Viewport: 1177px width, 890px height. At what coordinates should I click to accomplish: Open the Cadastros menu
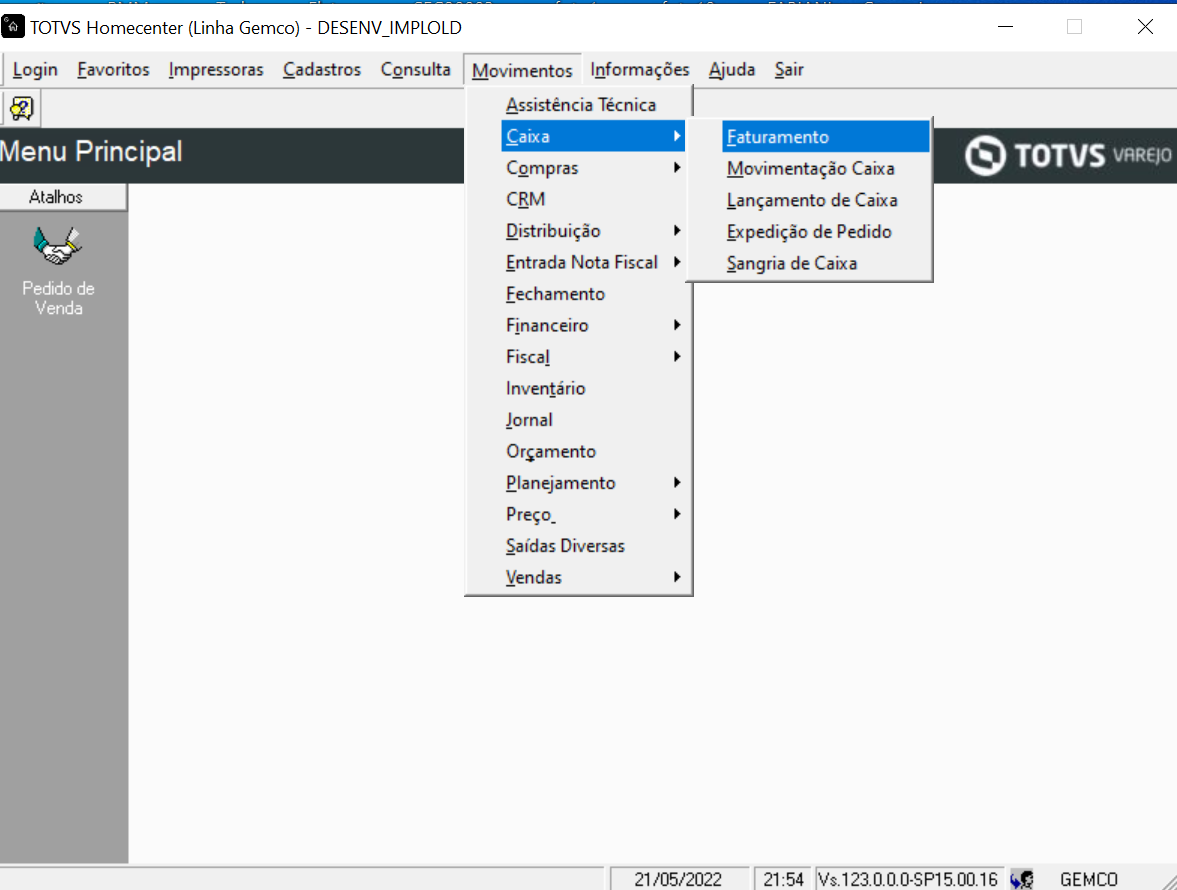point(322,70)
